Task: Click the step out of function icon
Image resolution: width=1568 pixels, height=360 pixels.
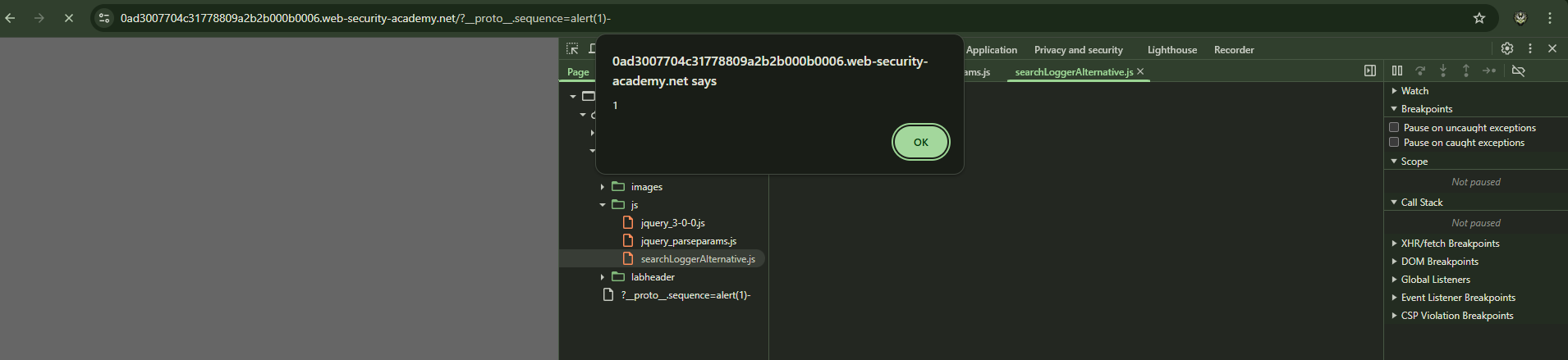Action: pyautogui.click(x=1466, y=71)
